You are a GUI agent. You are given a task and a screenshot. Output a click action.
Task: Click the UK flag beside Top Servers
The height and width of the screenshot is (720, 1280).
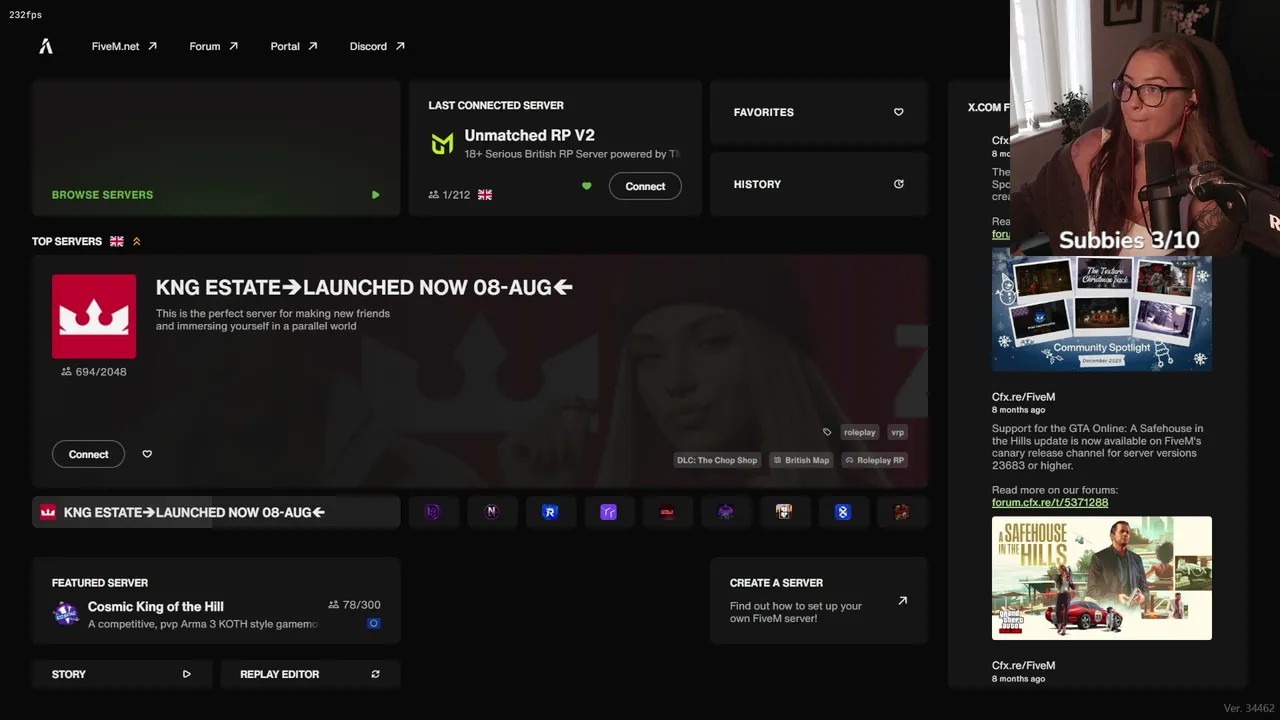[x=117, y=241]
